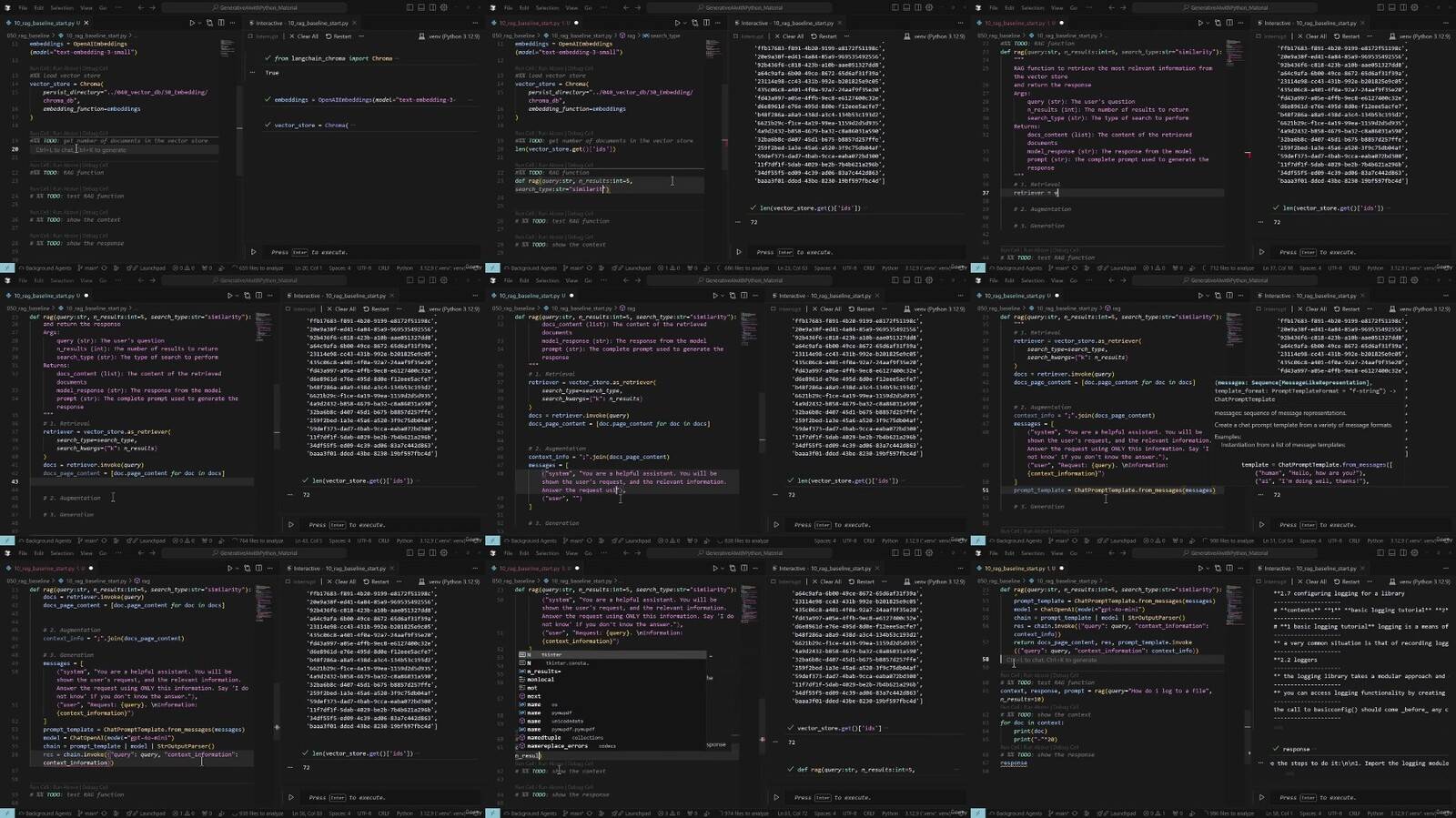This screenshot has height=818, width=1456.
Task: Expand Run dropdown arrow in top-middle window
Action: [684, 23]
